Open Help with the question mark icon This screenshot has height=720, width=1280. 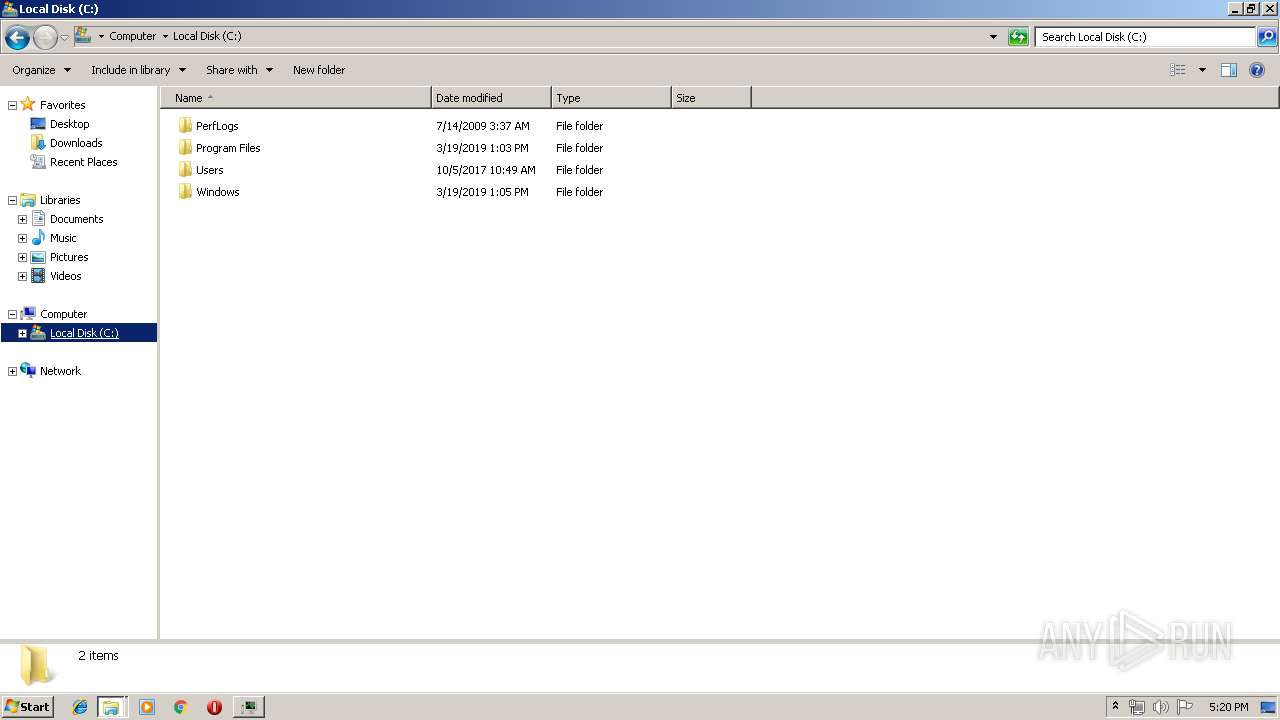click(1257, 70)
